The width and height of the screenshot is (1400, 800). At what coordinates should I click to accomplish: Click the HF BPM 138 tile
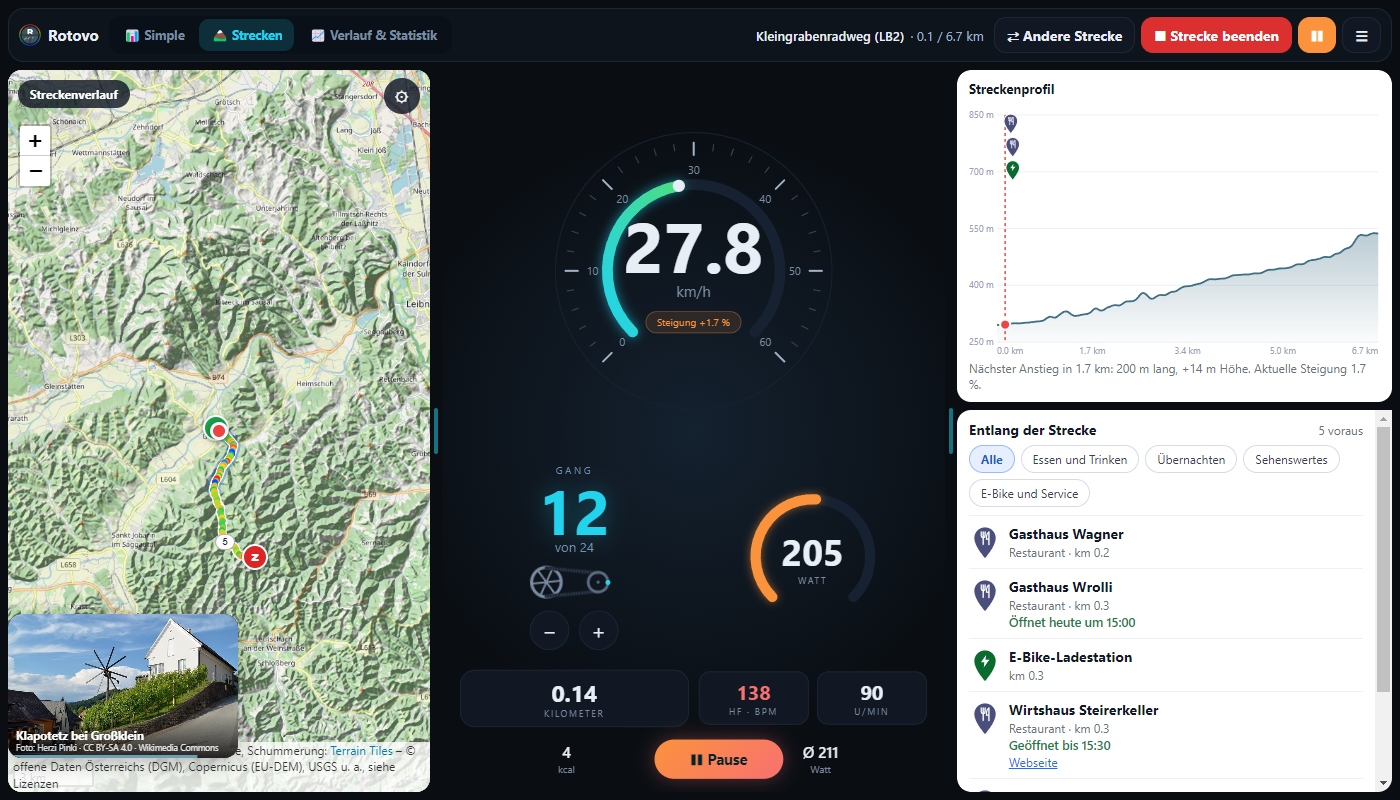753,698
